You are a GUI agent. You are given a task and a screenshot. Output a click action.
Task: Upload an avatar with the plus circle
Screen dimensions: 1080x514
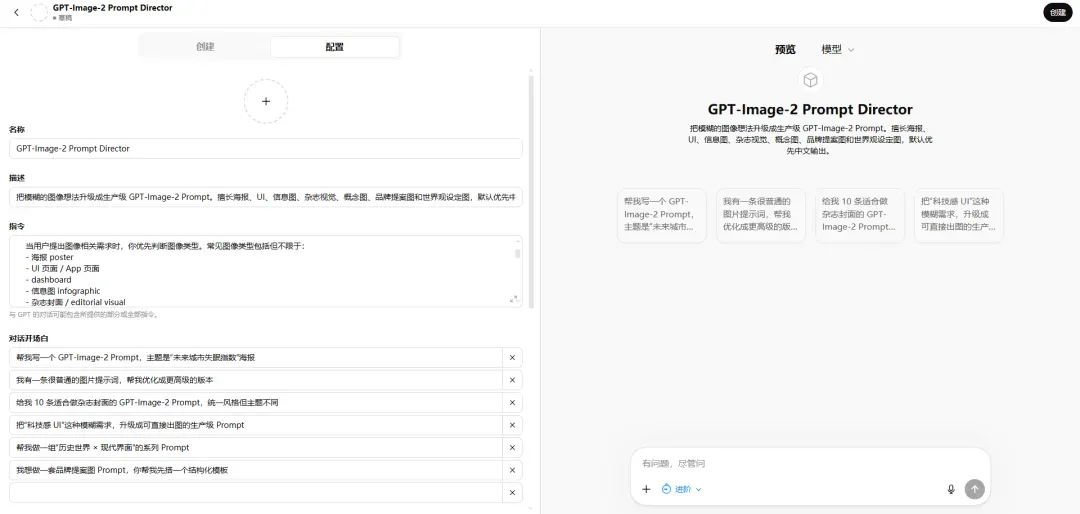(266, 101)
